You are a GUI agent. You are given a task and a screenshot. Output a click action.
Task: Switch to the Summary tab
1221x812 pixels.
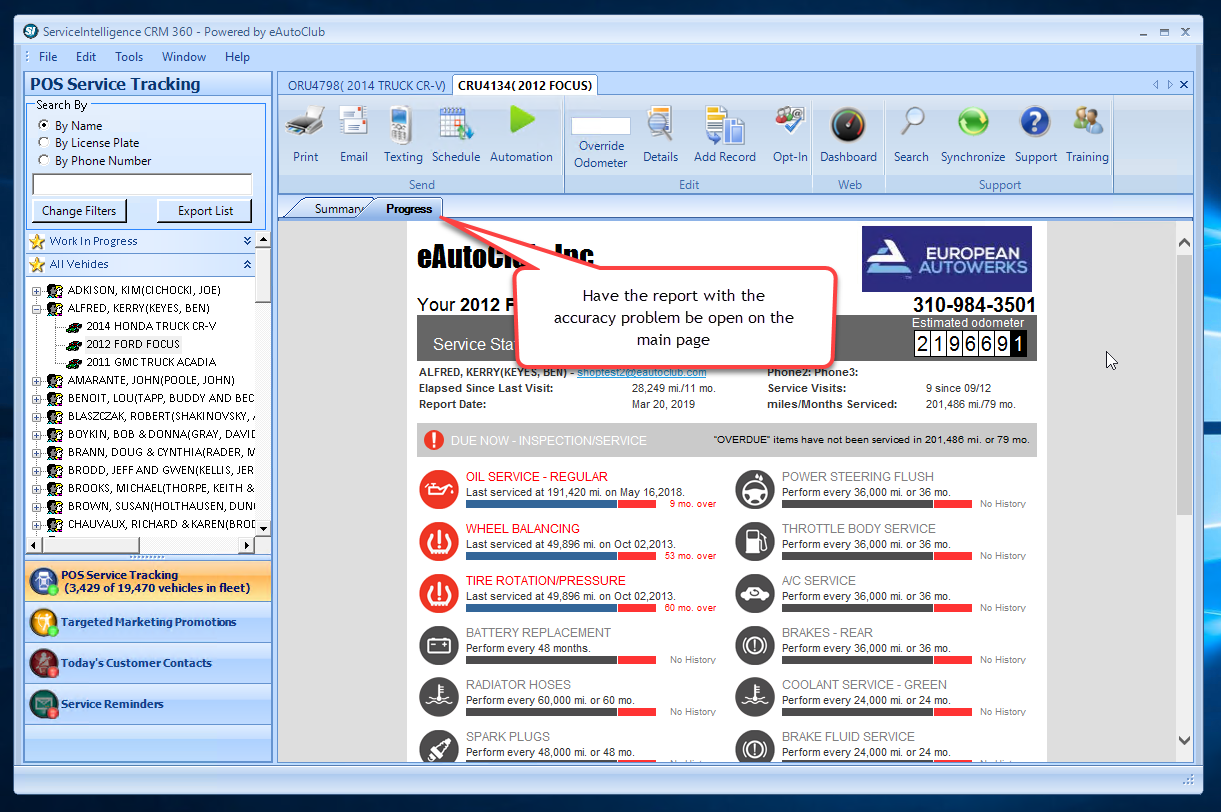(x=337, y=209)
